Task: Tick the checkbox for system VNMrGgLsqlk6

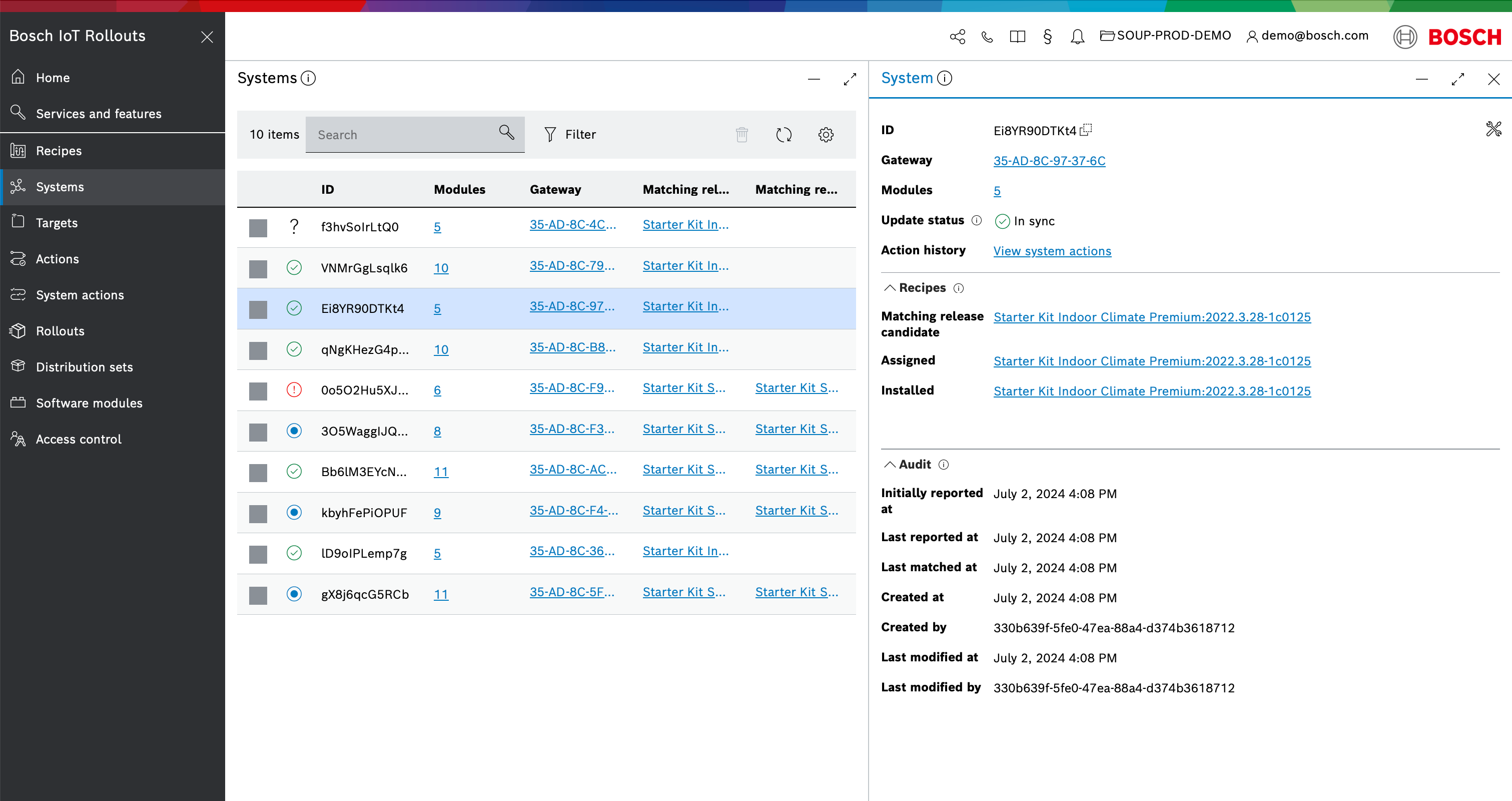Action: point(258,268)
